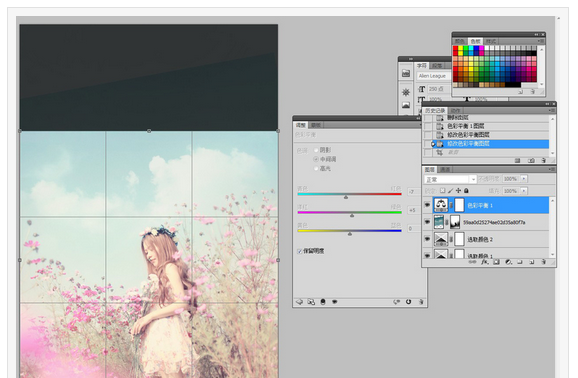Click the new group folder icon in Layers
The image size is (578, 378).
[x=520, y=262]
